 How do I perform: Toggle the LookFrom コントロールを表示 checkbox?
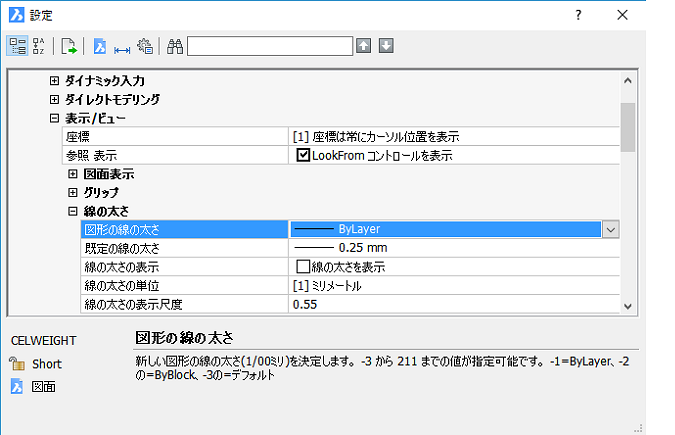point(304,155)
